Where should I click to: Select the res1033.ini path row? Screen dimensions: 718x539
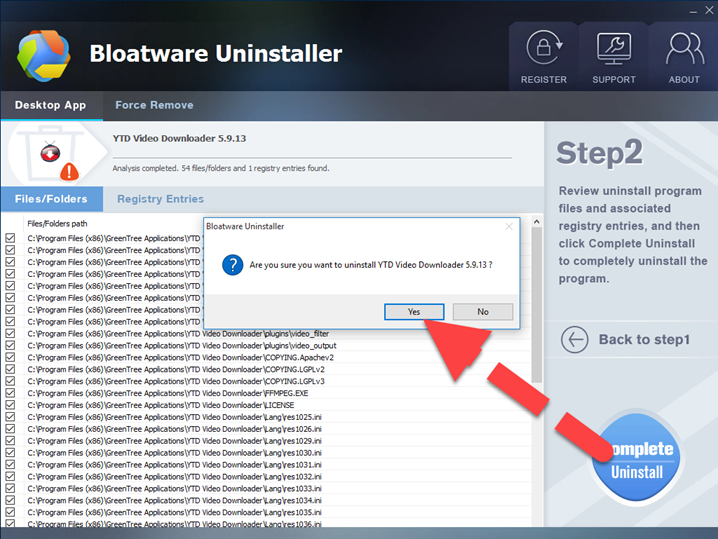point(174,488)
